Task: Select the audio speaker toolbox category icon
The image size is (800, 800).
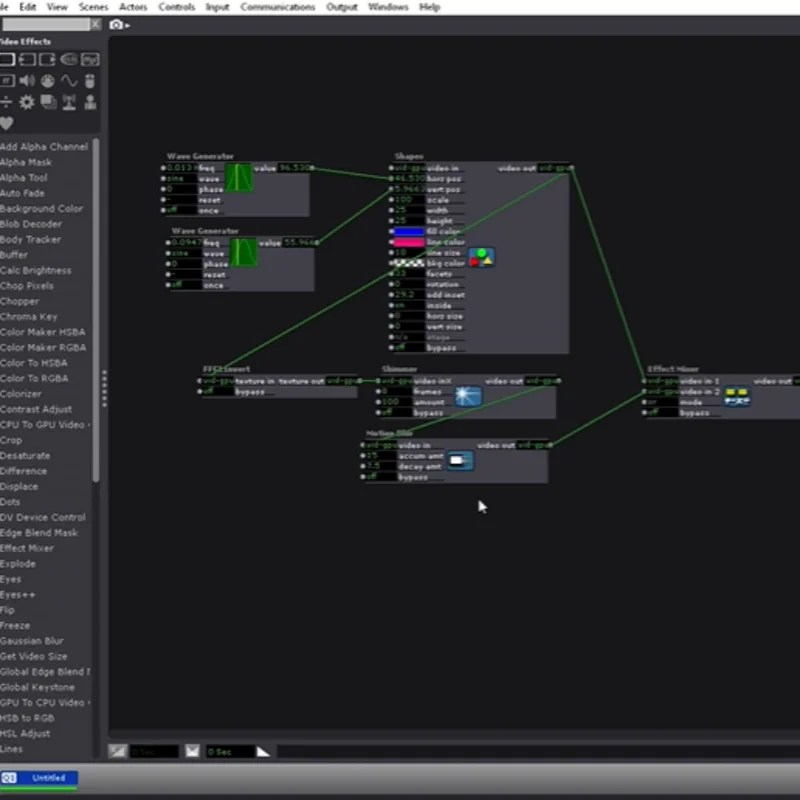Action: click(x=27, y=81)
